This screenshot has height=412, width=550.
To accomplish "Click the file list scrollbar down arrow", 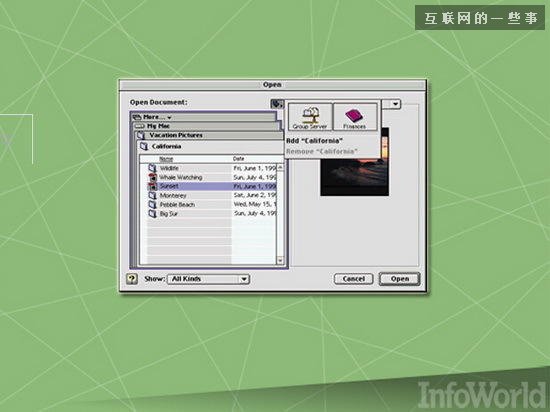I will [x=280, y=260].
